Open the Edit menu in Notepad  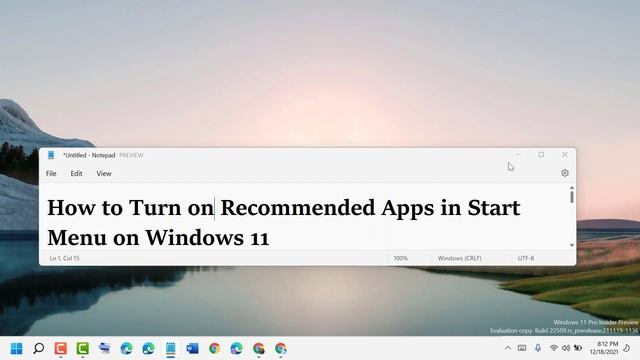pos(76,173)
